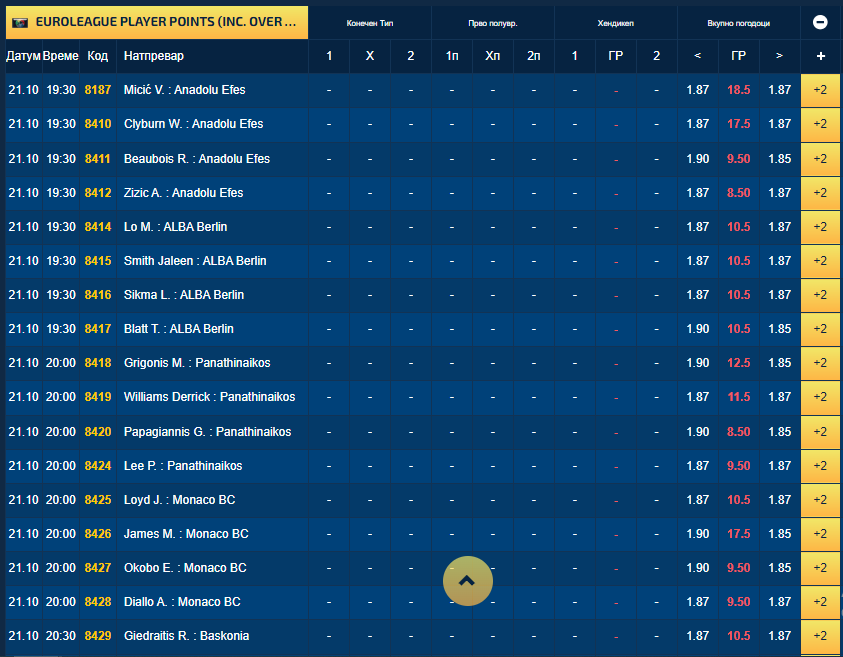Viewport: 843px width, 657px height.
Task: Open +2 markets for Grigonis M.
Action: [820, 363]
